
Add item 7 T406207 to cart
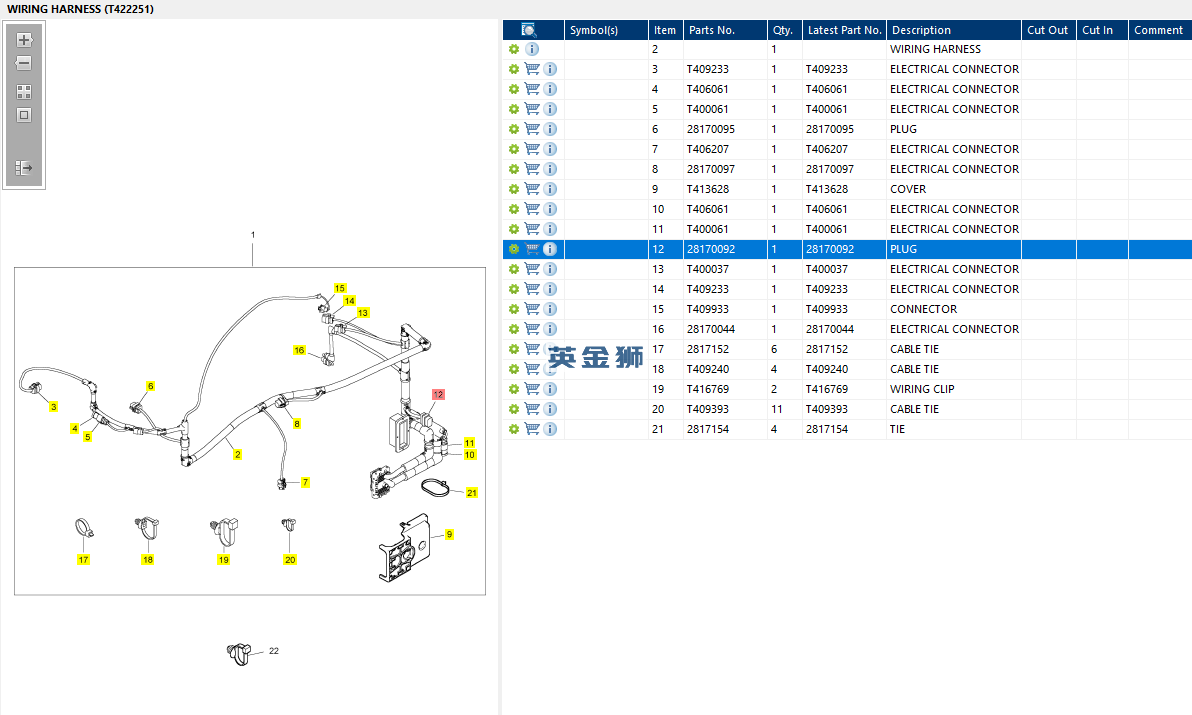click(532, 149)
